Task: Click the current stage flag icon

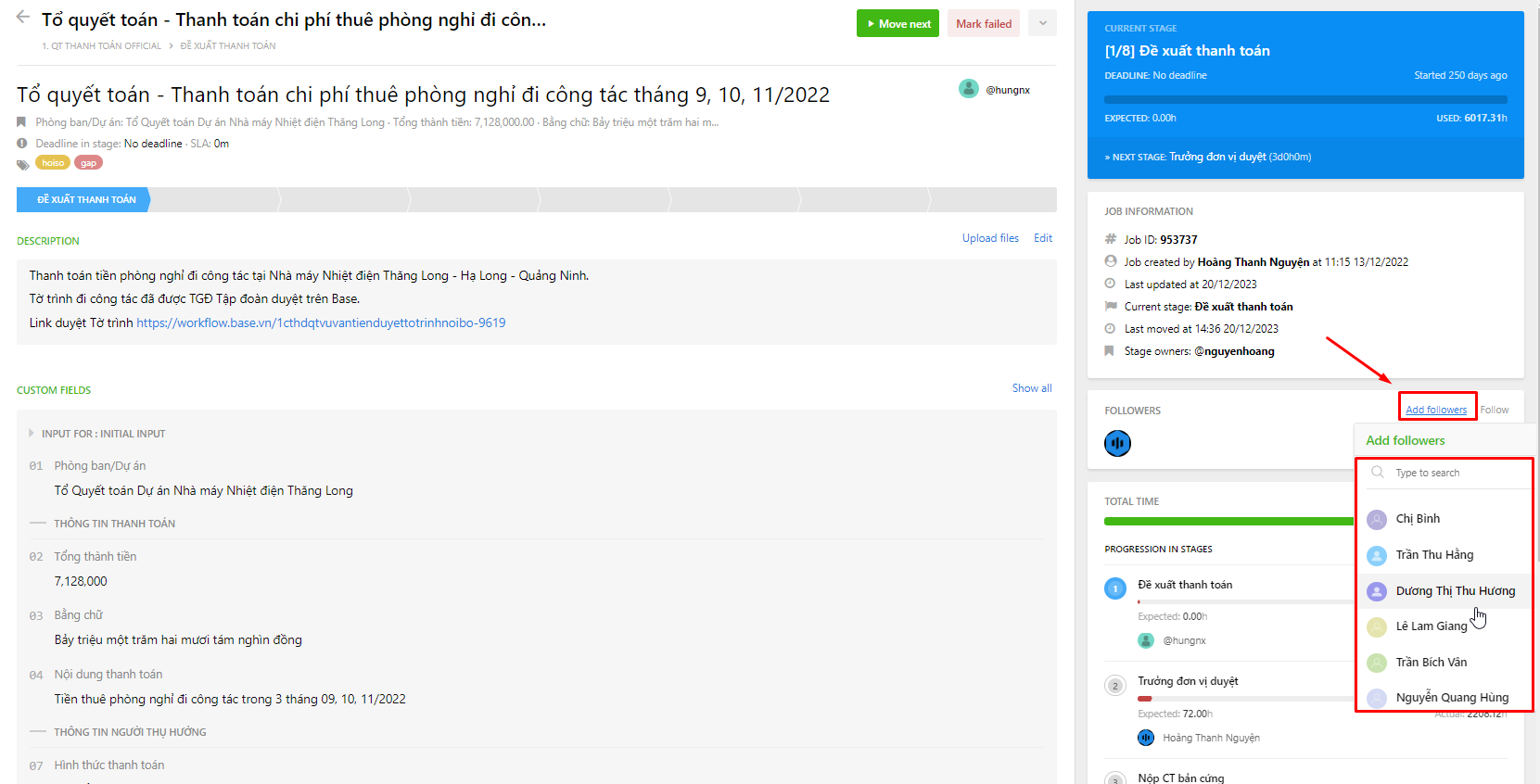Action: pos(1111,306)
